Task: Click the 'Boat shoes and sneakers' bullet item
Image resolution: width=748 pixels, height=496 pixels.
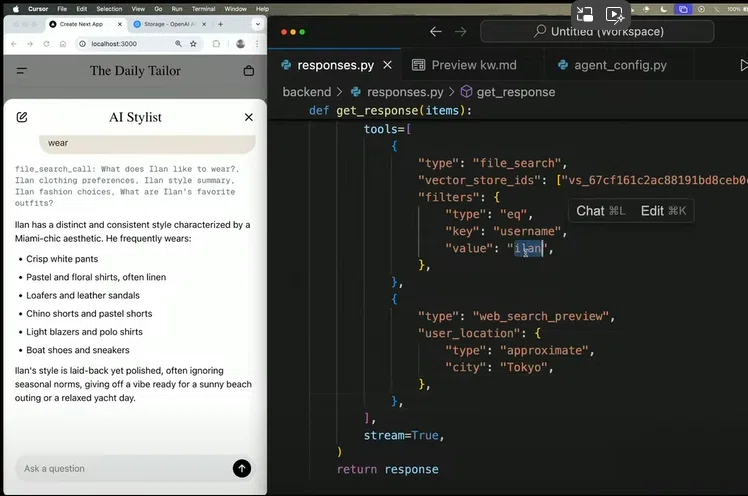Action: [78, 350]
